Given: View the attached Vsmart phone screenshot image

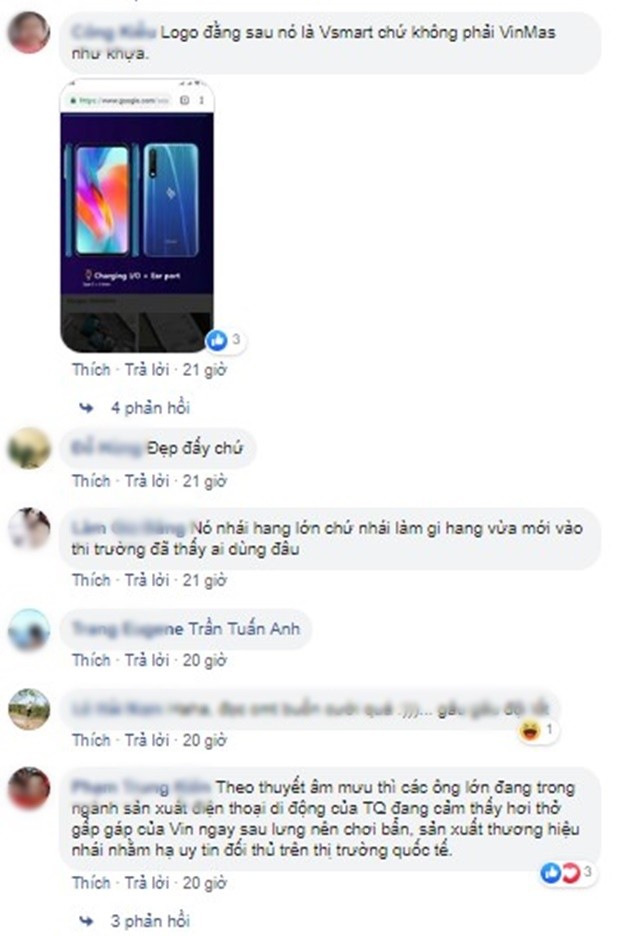Looking at the screenshot, I should [137, 215].
